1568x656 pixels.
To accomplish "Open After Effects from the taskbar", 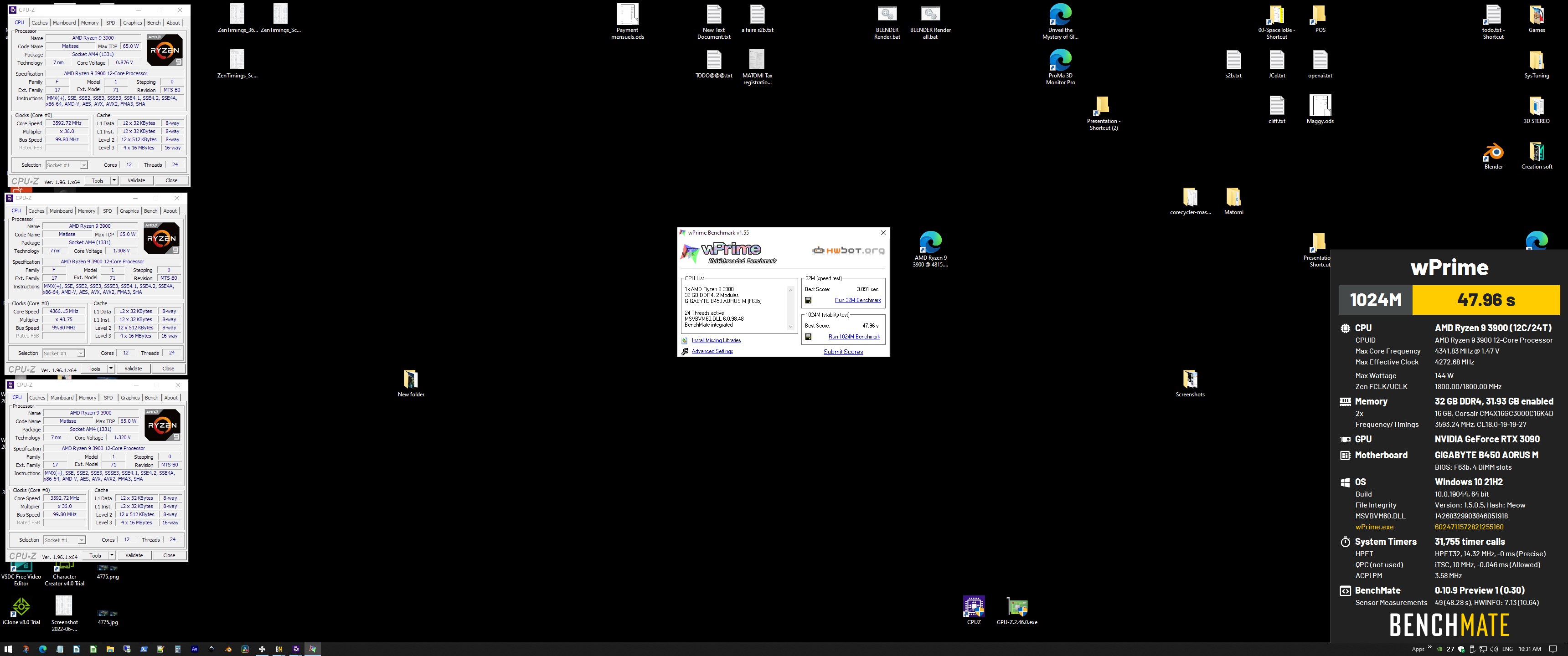I will 194,649.
